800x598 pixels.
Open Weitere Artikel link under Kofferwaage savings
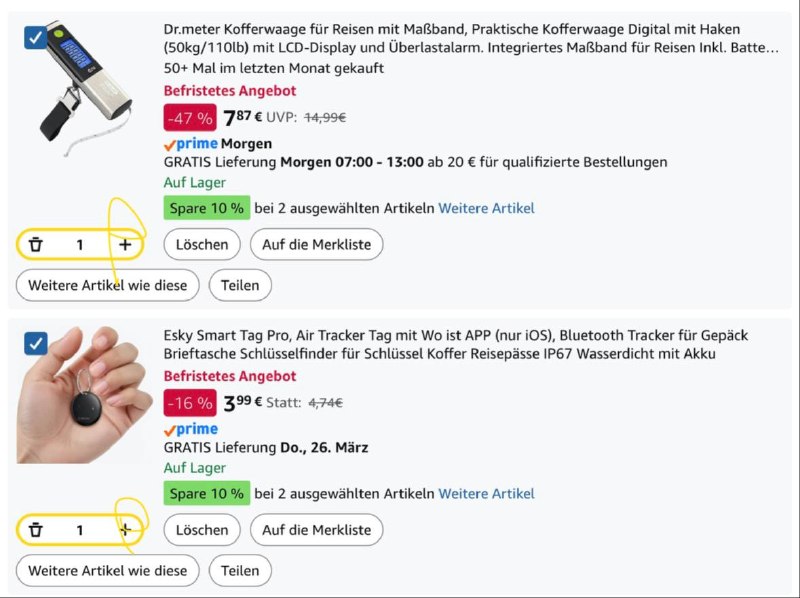point(486,208)
